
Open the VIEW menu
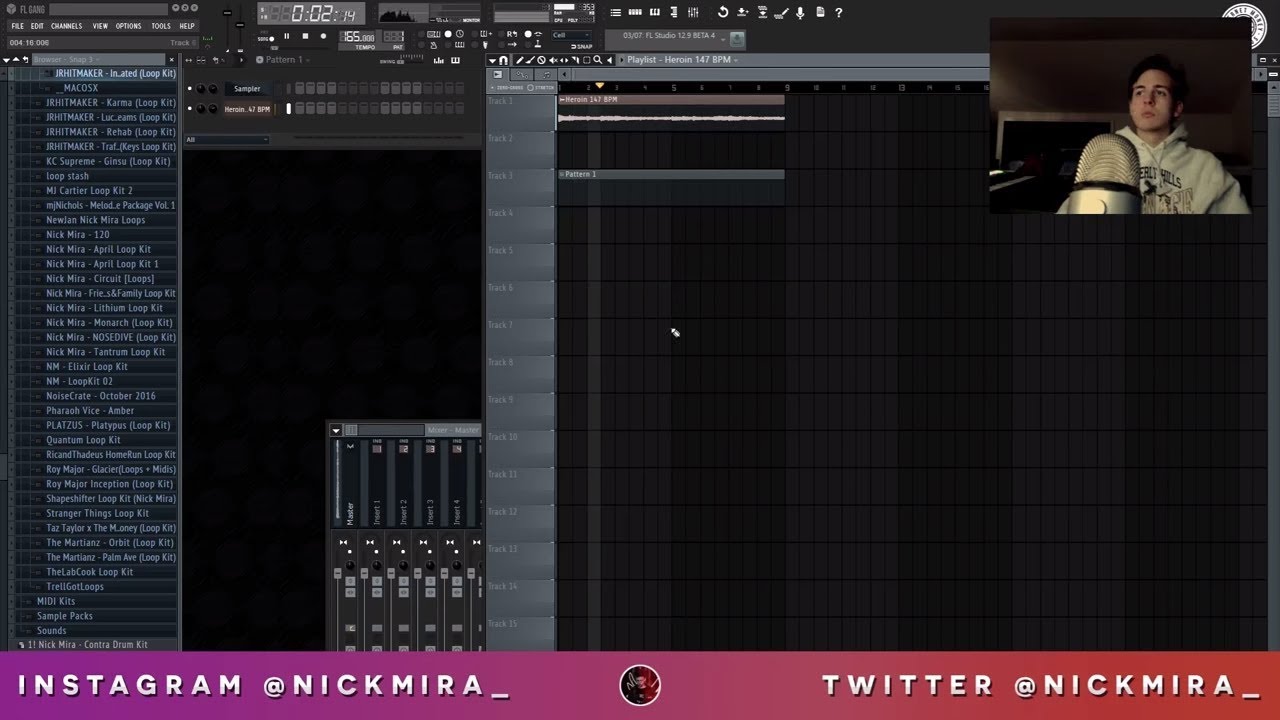[100, 26]
